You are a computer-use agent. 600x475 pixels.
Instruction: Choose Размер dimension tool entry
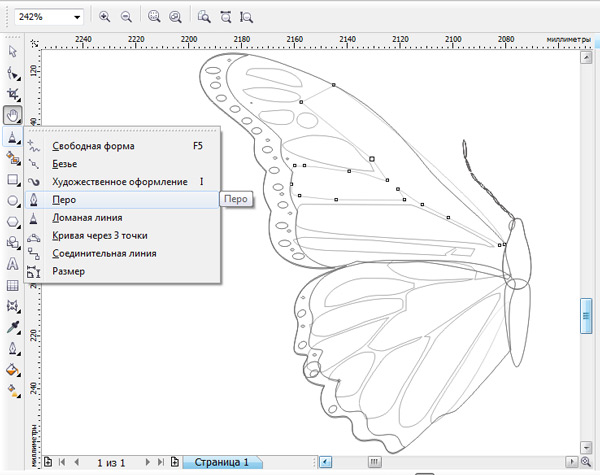pos(122,271)
